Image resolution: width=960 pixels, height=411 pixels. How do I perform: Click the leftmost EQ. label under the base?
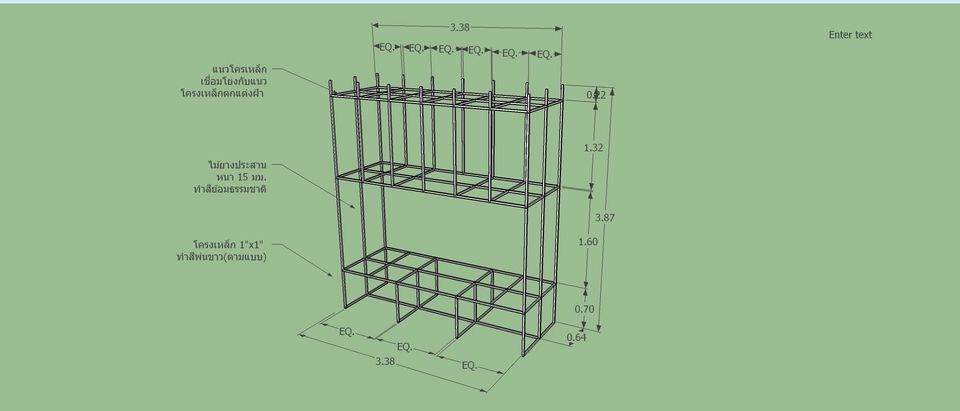[347, 331]
